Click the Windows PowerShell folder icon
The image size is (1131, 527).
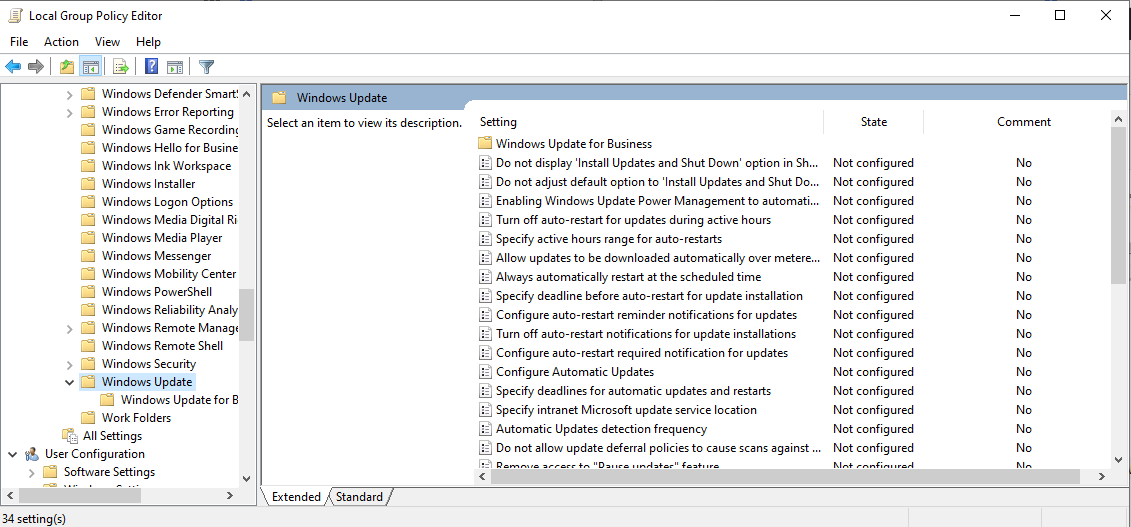pos(88,291)
